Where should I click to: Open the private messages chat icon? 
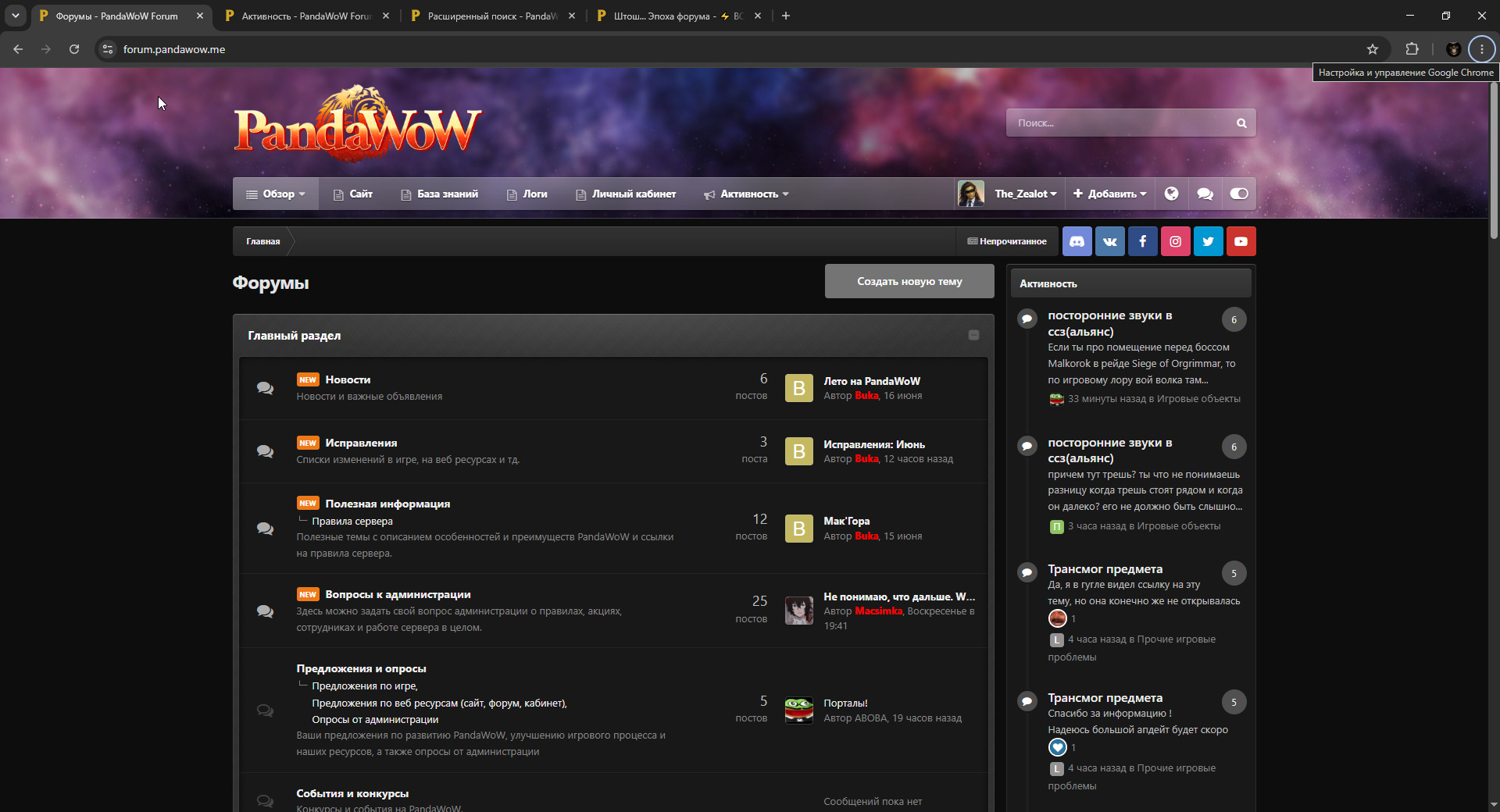click(x=1205, y=194)
